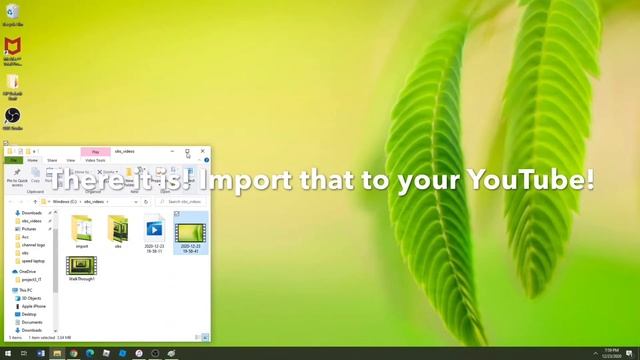Select the obs folder thumbnail
640x360 pixels.
118,231
